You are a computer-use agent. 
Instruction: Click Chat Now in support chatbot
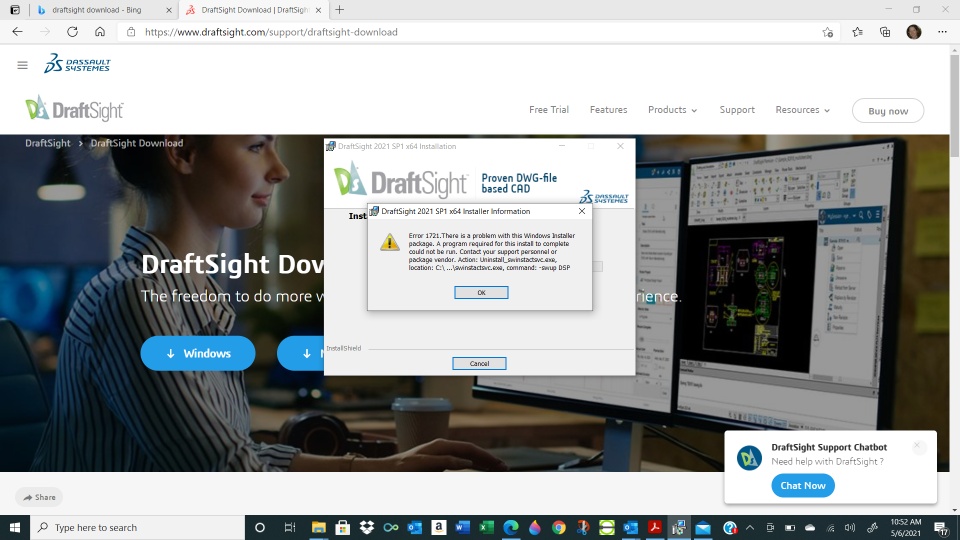coord(803,486)
